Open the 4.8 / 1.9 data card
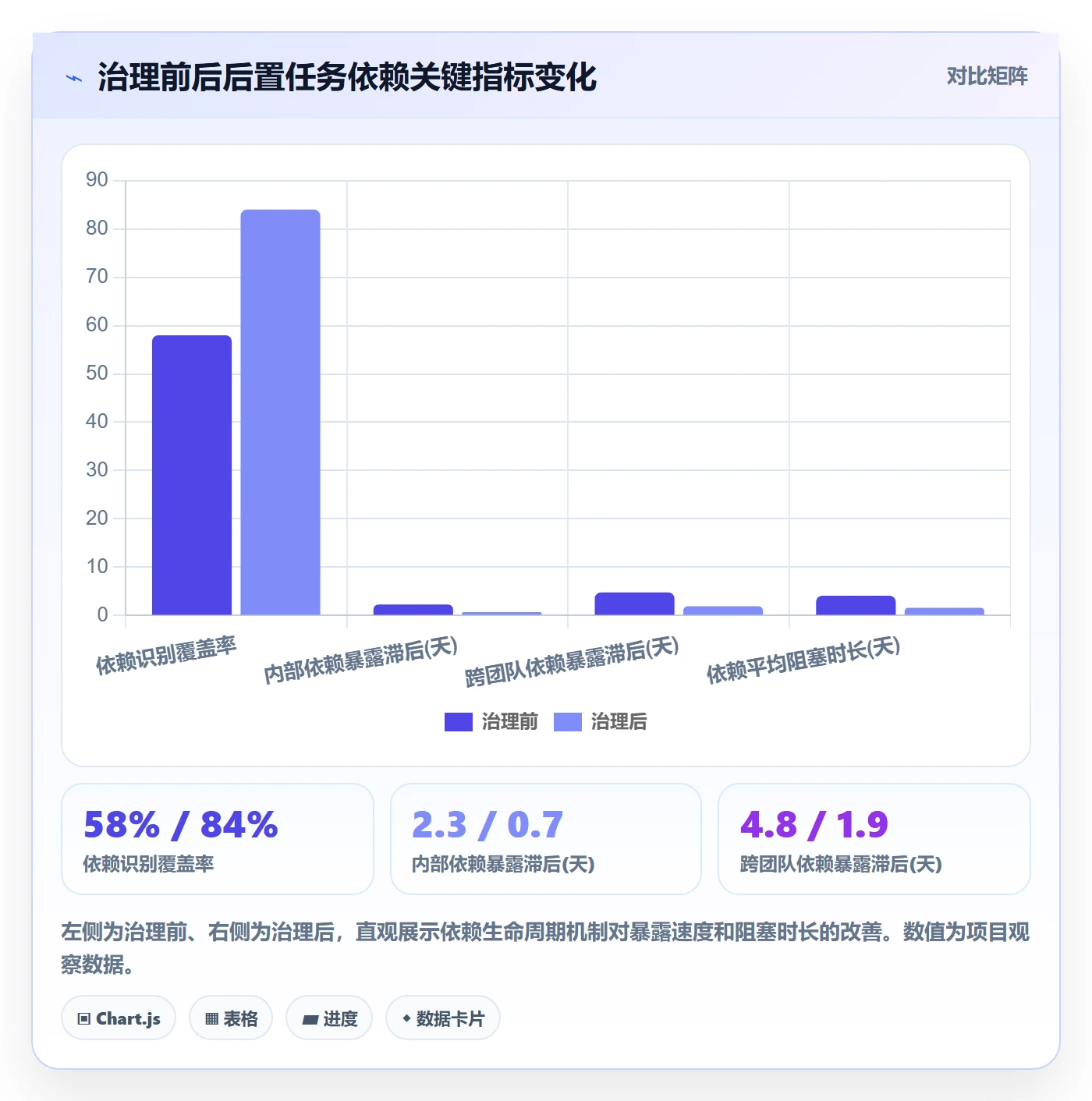 (x=874, y=839)
